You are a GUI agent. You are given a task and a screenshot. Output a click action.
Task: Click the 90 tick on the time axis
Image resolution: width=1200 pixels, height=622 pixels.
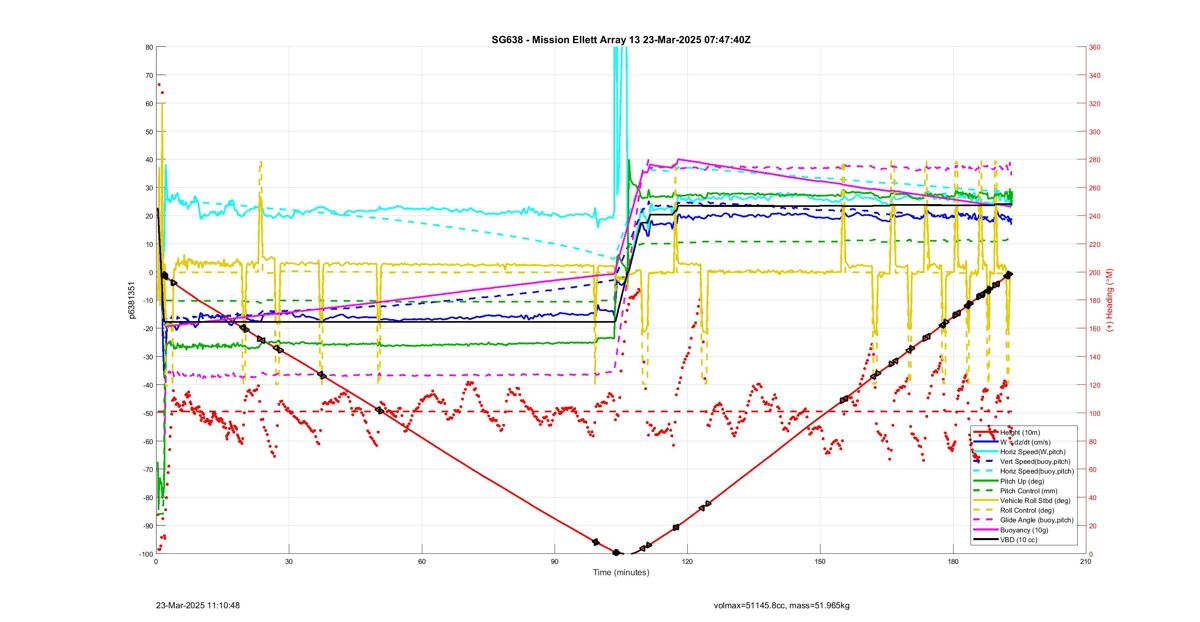pyautogui.click(x=554, y=562)
